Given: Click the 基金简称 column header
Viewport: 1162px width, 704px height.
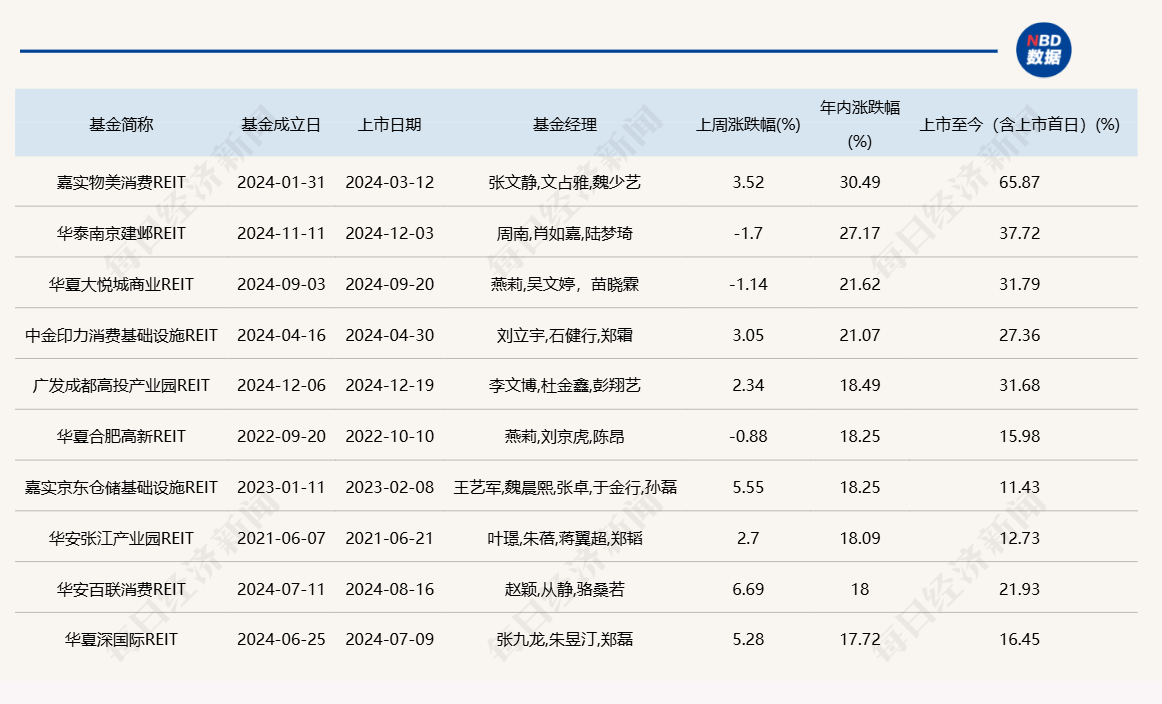Looking at the screenshot, I should [x=121, y=125].
